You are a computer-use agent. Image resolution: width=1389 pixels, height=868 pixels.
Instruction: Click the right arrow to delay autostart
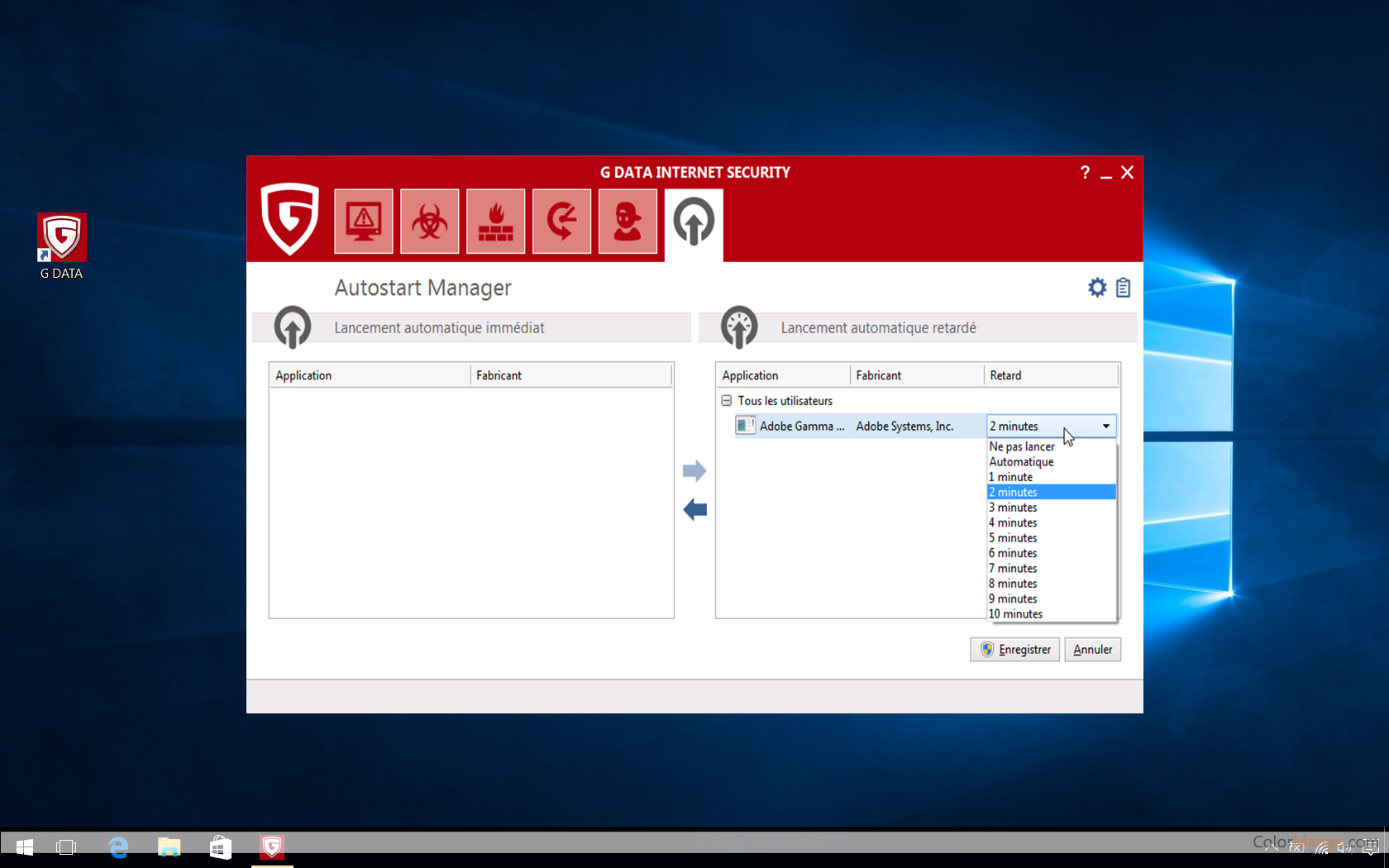694,471
